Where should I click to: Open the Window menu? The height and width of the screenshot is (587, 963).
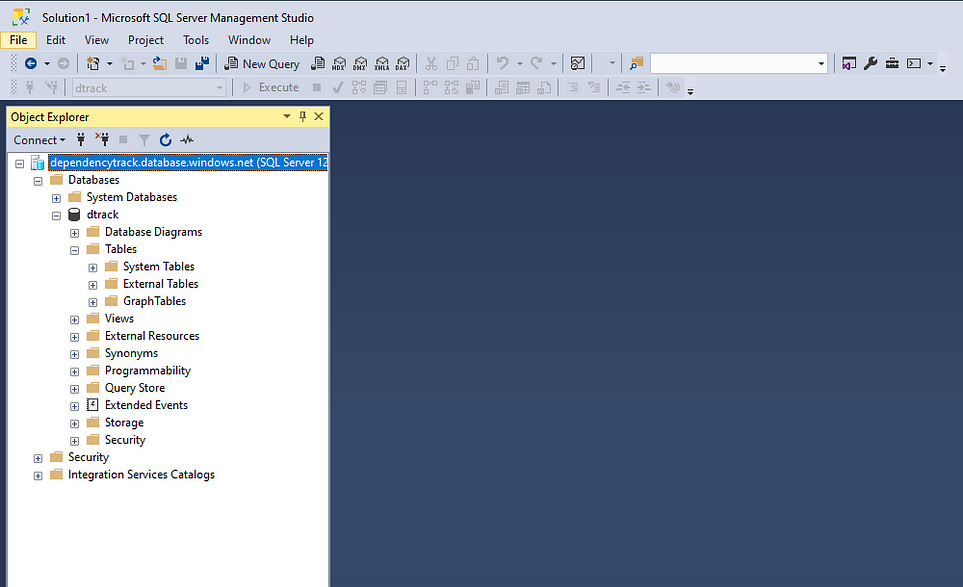tap(249, 40)
